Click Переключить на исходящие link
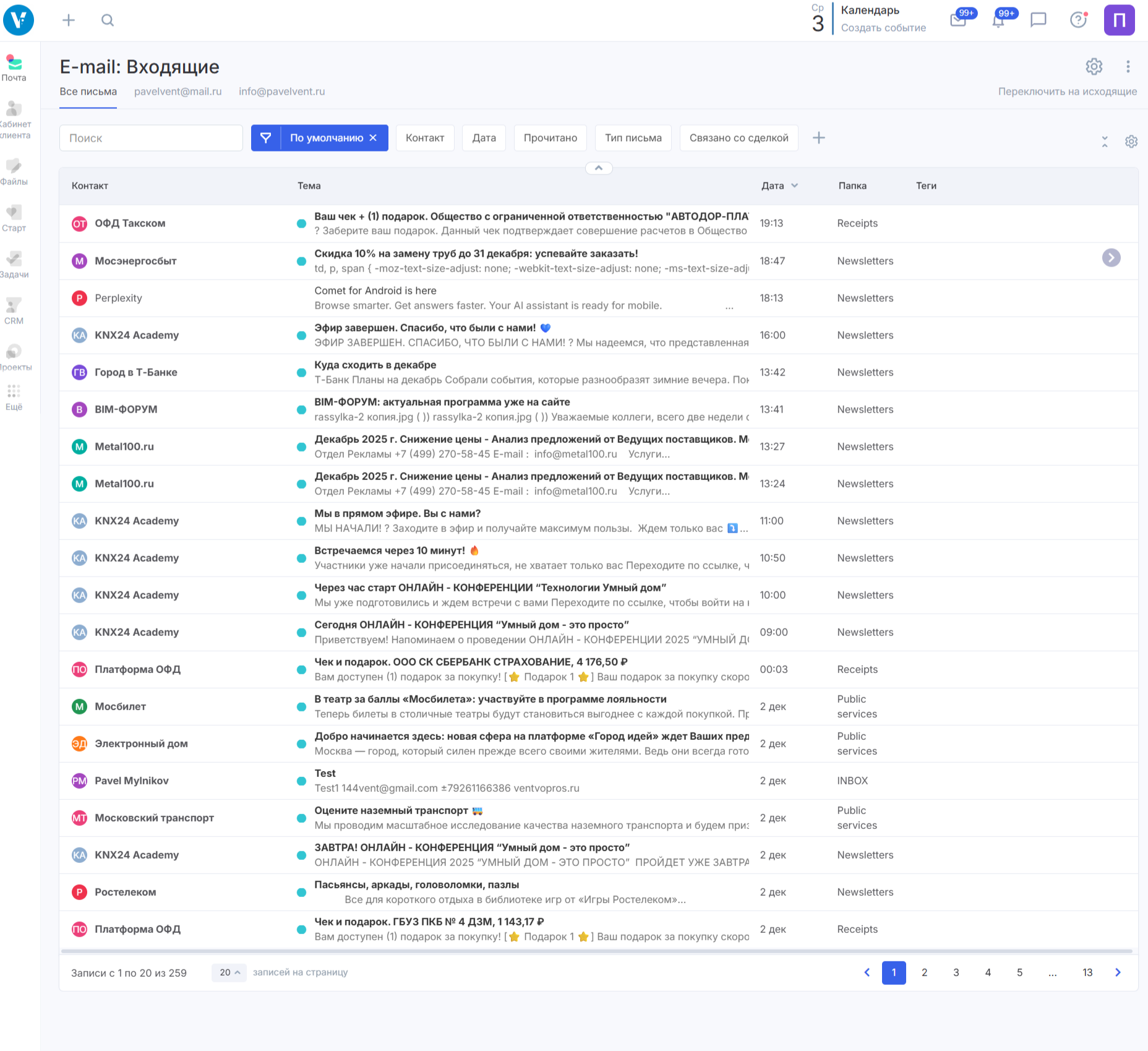This screenshot has height=1051, width=1148. click(1067, 92)
